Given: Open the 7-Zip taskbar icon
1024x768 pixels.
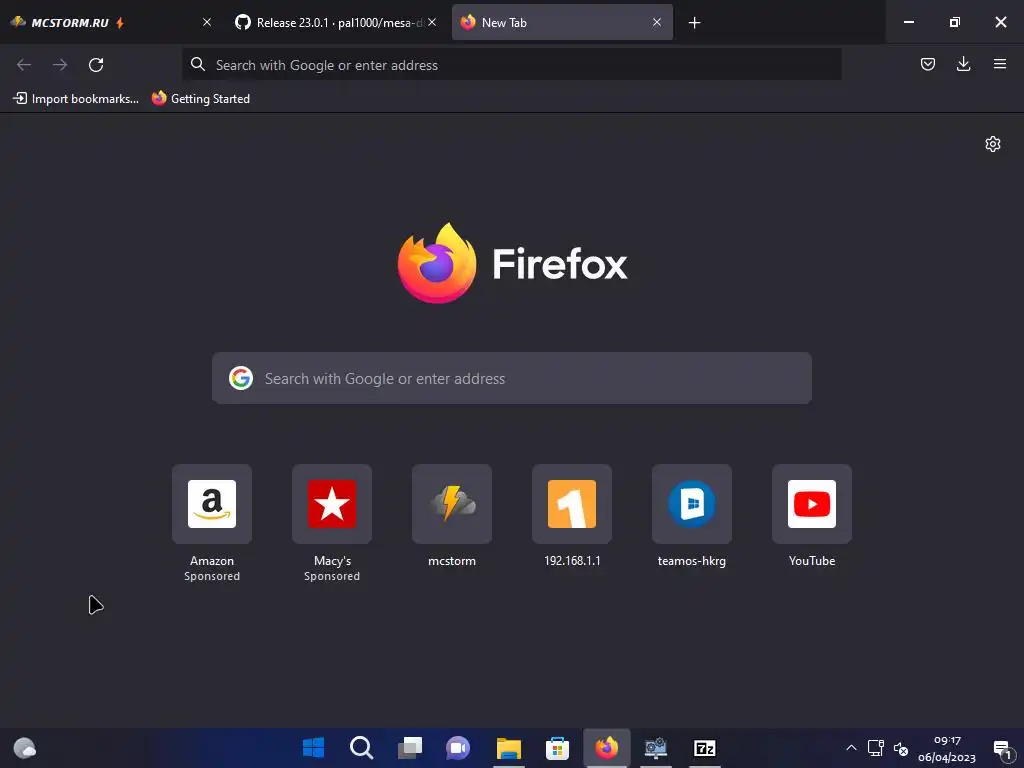Looking at the screenshot, I should (x=705, y=748).
